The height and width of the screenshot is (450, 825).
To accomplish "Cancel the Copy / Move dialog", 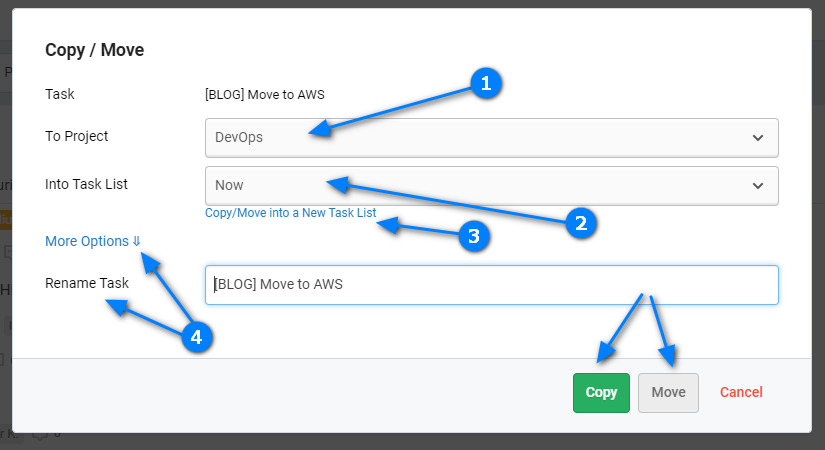I will tap(741, 392).
